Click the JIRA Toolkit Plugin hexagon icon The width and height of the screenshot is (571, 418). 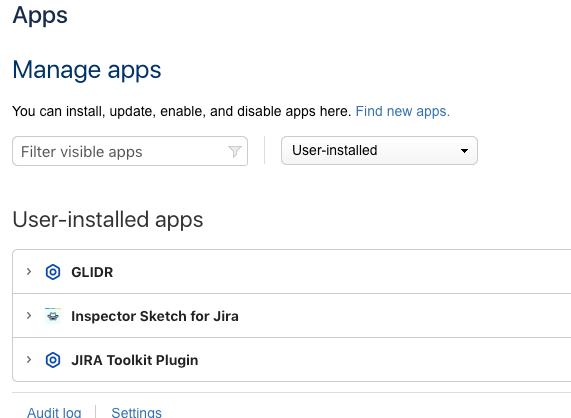pos(53,360)
